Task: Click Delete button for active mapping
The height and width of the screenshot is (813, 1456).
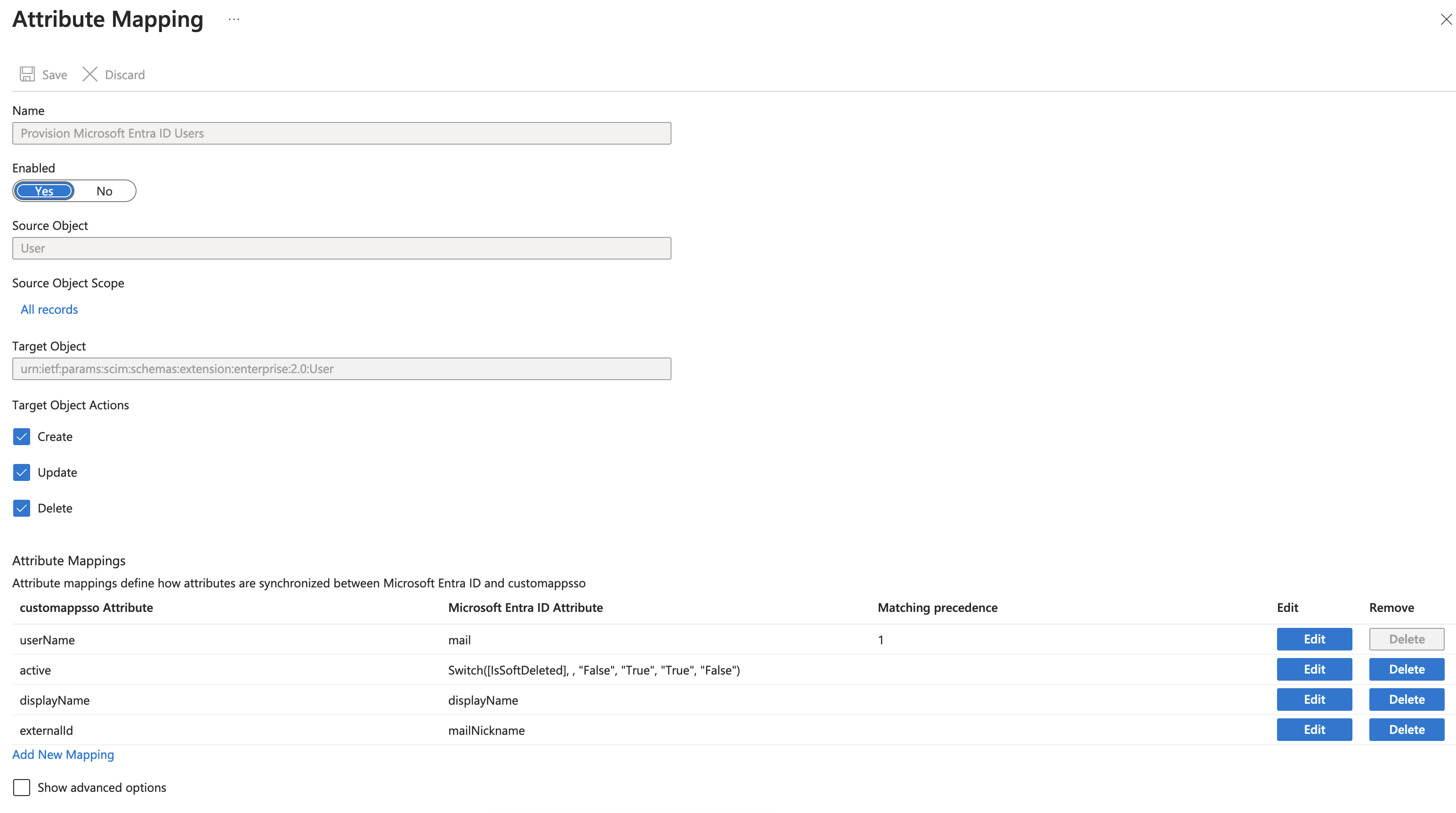Action: pos(1407,669)
